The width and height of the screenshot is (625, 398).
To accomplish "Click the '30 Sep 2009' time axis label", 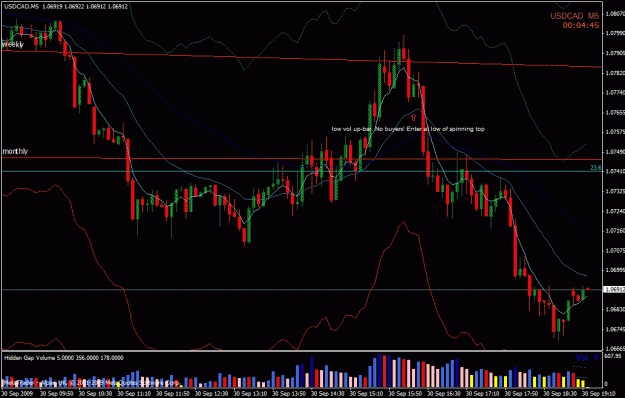I will [18, 394].
